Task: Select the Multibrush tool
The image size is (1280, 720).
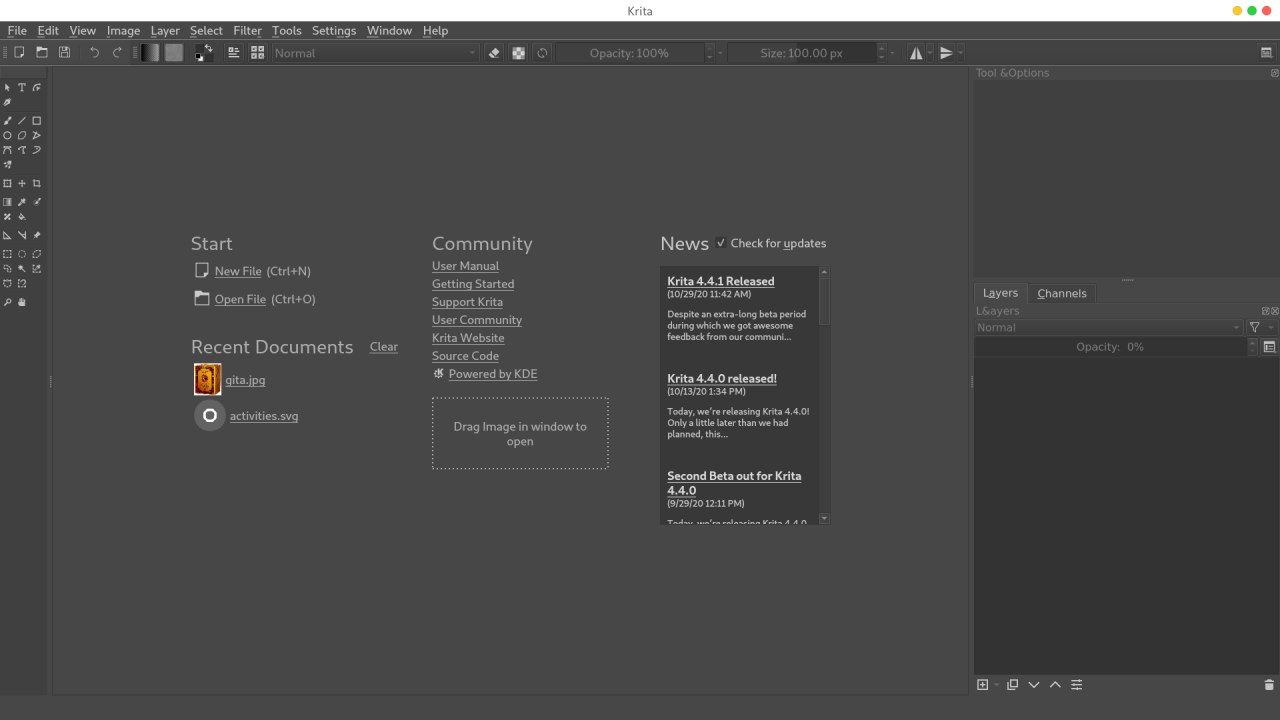Action: [7, 165]
